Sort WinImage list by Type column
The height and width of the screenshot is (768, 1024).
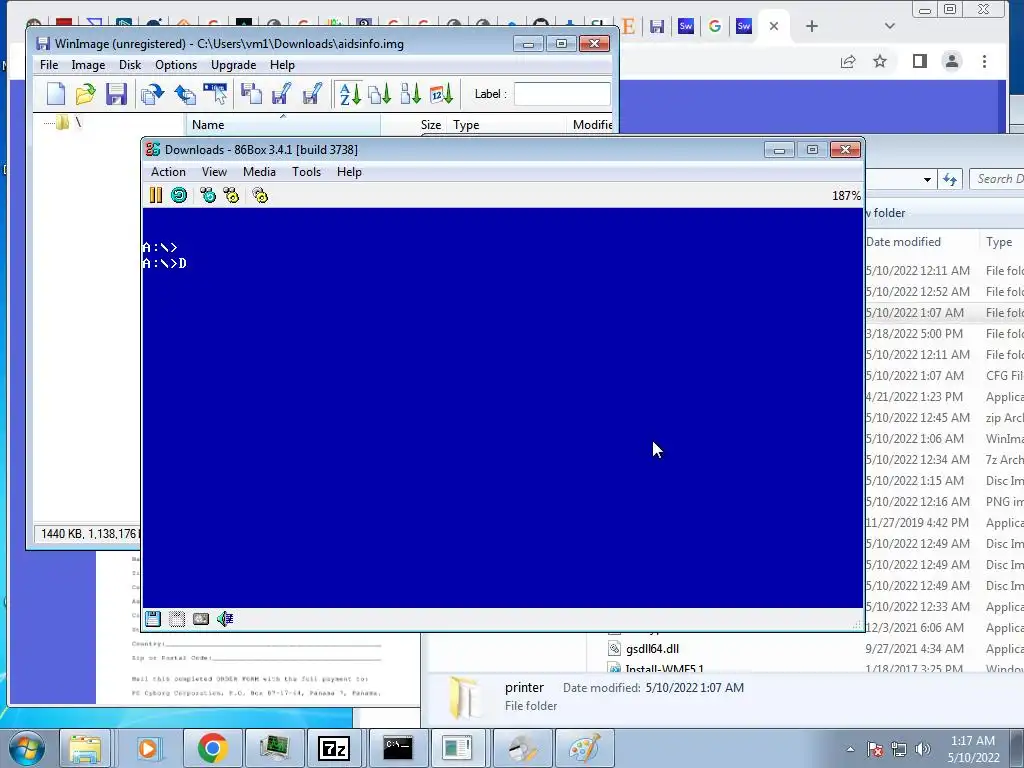coord(507,125)
